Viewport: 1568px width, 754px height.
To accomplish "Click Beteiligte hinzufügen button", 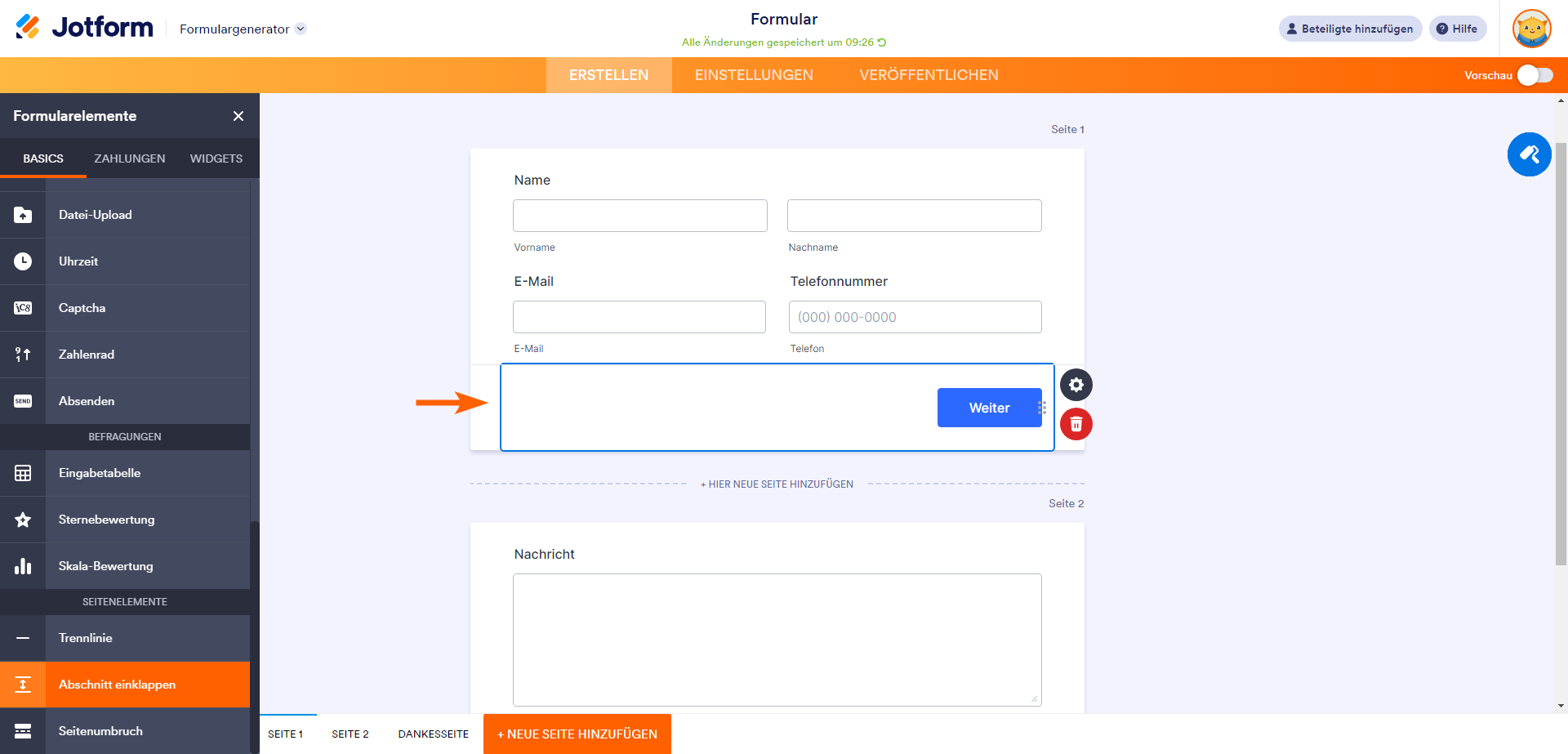I will 1350,29.
